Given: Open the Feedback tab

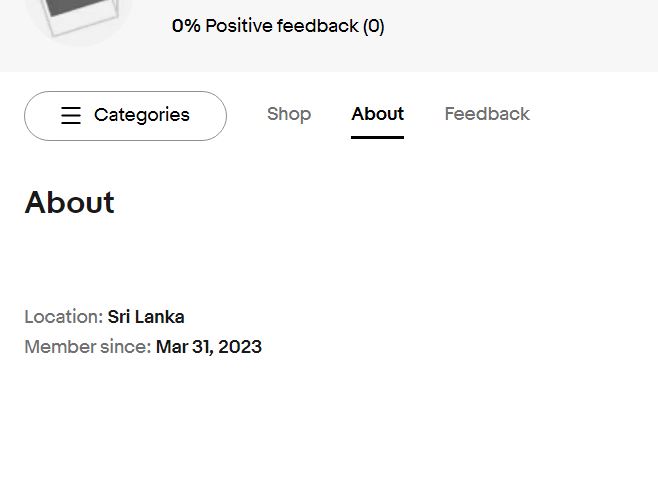Looking at the screenshot, I should click(487, 114).
